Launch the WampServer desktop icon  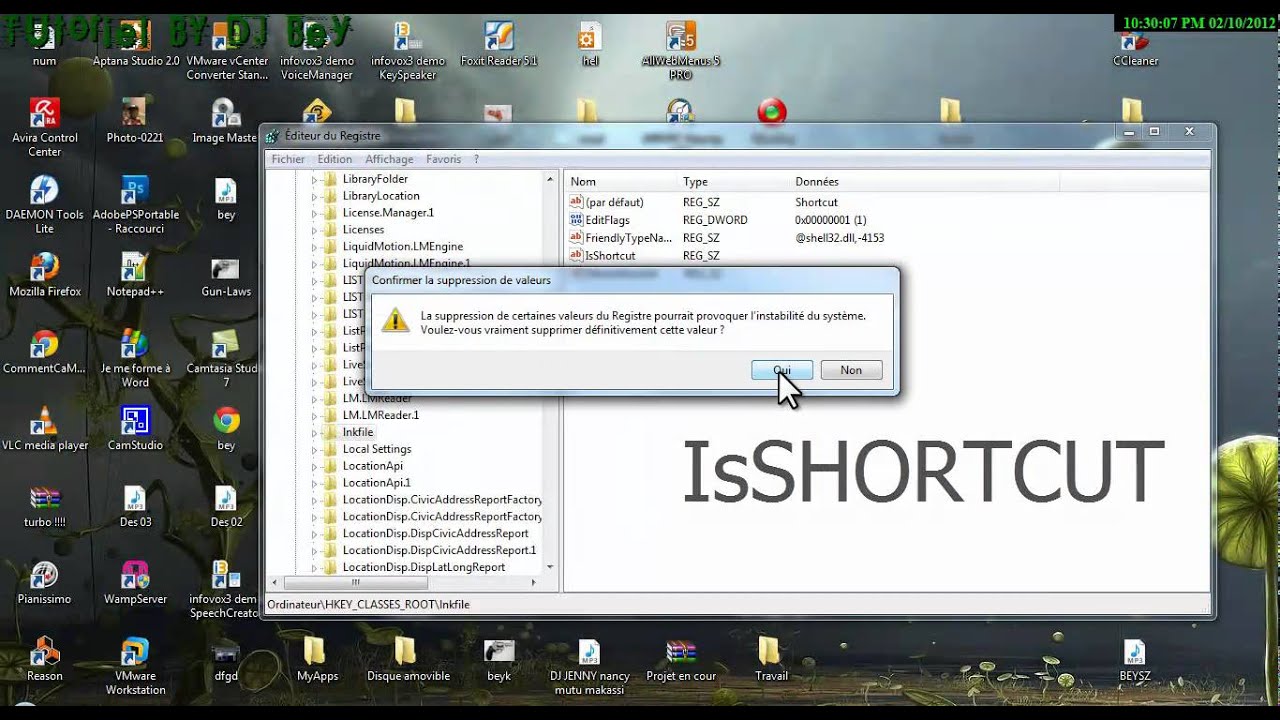coord(135,577)
